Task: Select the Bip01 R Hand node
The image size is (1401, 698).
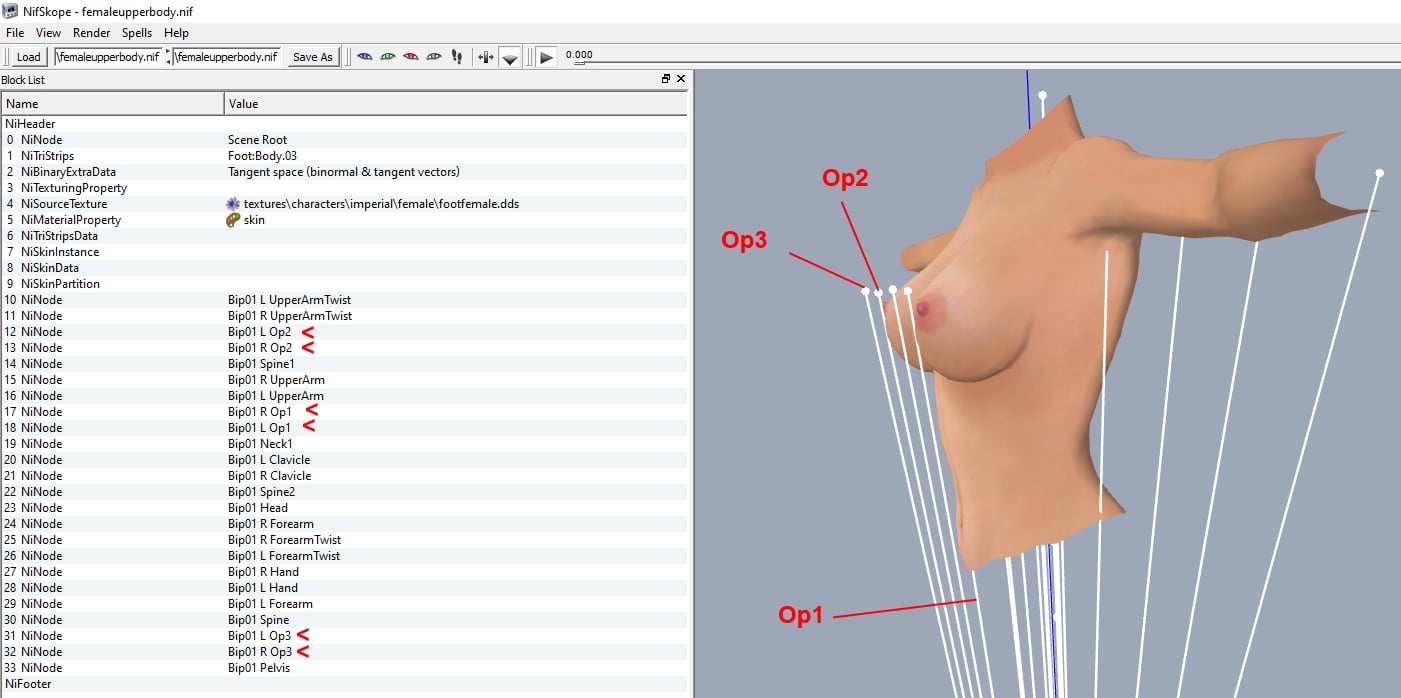Action: [x=344, y=572]
